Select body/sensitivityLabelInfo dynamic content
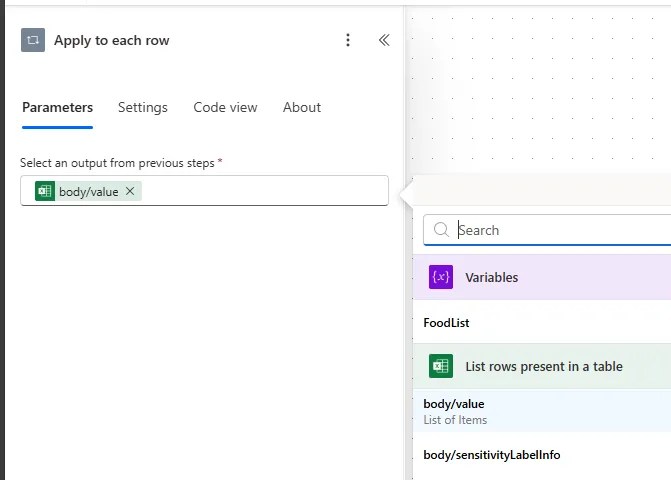 click(491, 455)
